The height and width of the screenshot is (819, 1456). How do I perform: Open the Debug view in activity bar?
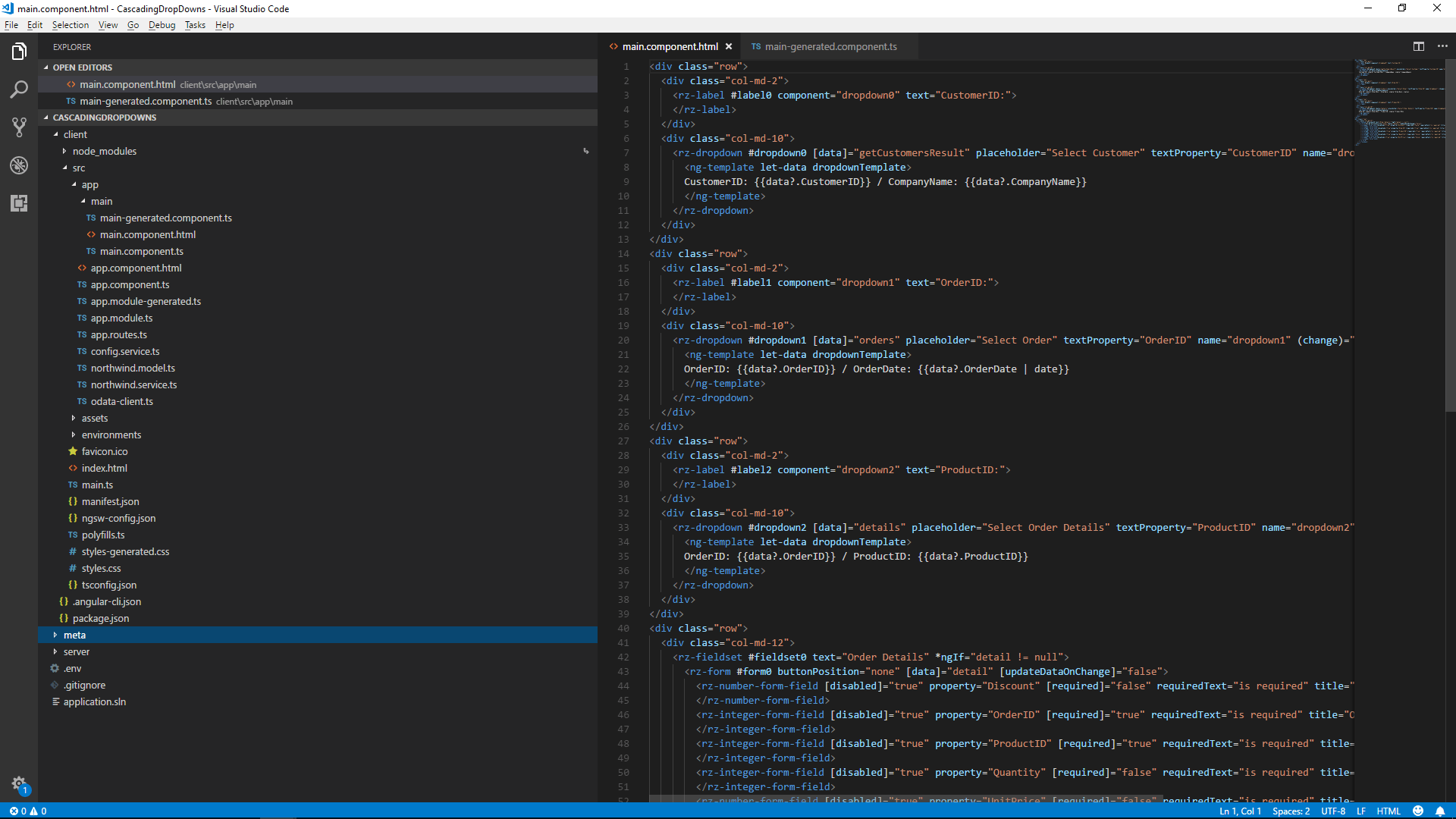coord(19,165)
